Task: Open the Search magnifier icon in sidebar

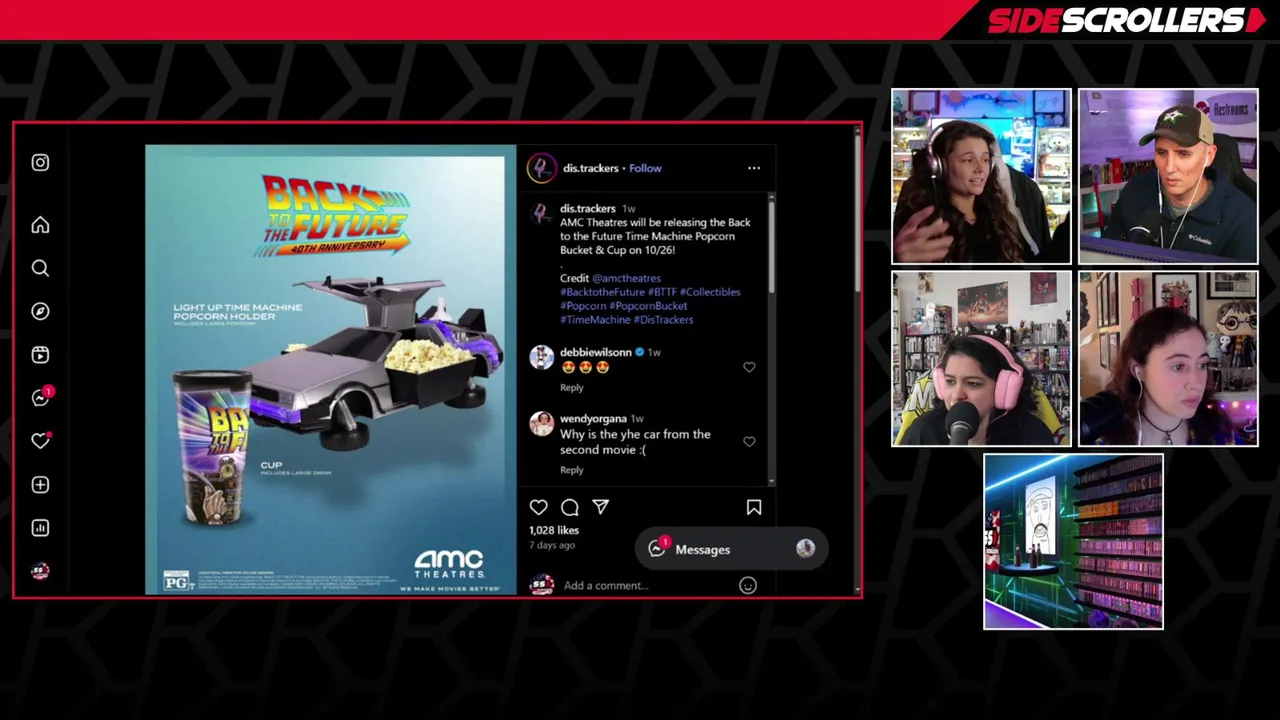Action: [40, 268]
